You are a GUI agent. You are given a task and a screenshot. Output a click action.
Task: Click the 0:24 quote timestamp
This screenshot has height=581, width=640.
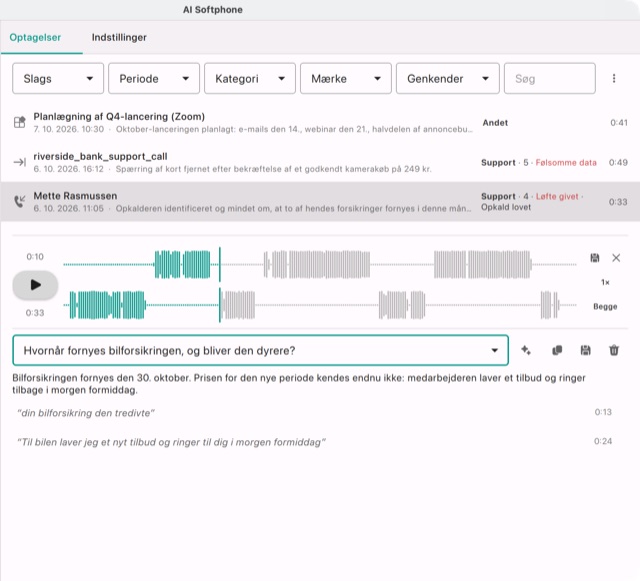click(x=603, y=441)
